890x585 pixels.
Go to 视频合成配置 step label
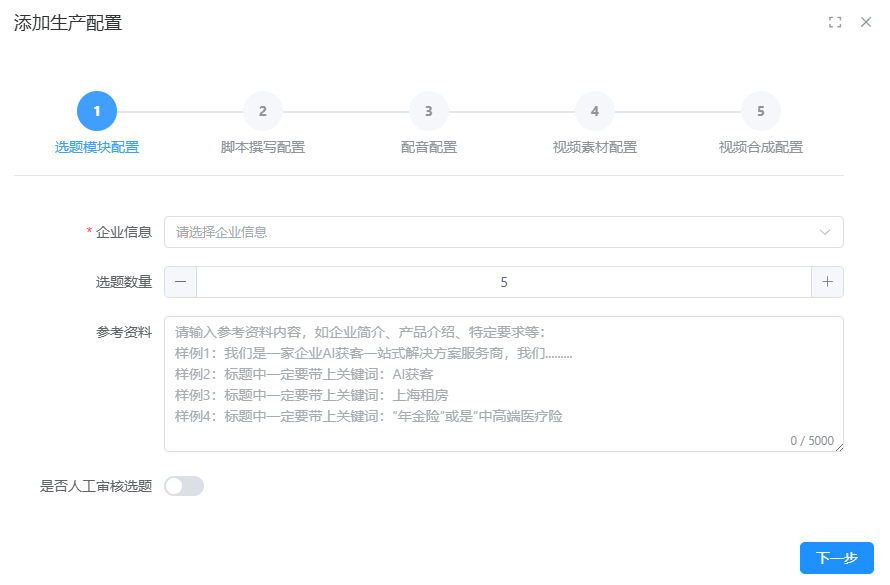pyautogui.click(x=761, y=147)
